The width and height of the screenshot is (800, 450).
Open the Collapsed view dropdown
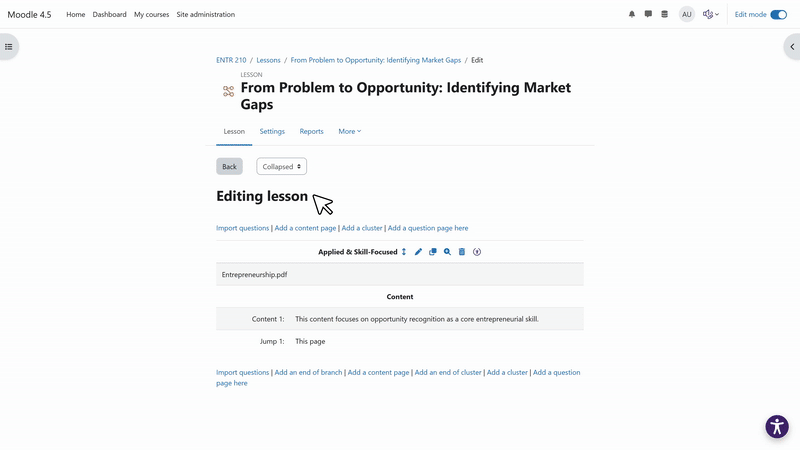[x=281, y=166]
